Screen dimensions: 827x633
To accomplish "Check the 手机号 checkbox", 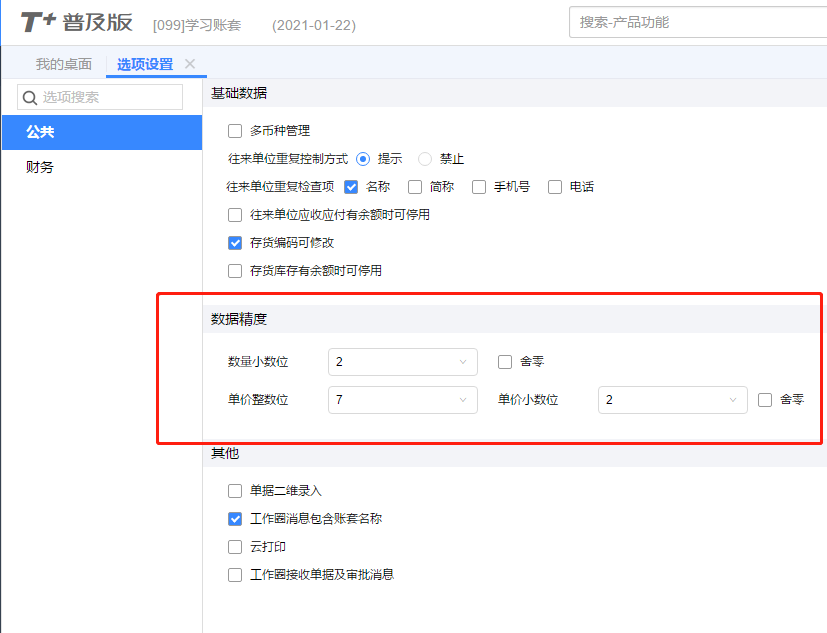I will coord(479,187).
